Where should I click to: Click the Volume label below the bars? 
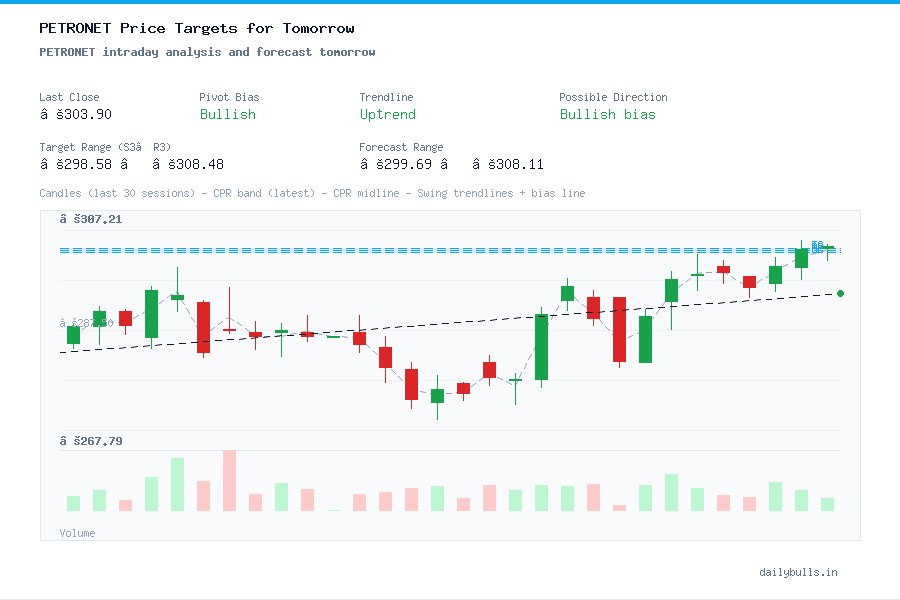pyautogui.click(x=77, y=533)
